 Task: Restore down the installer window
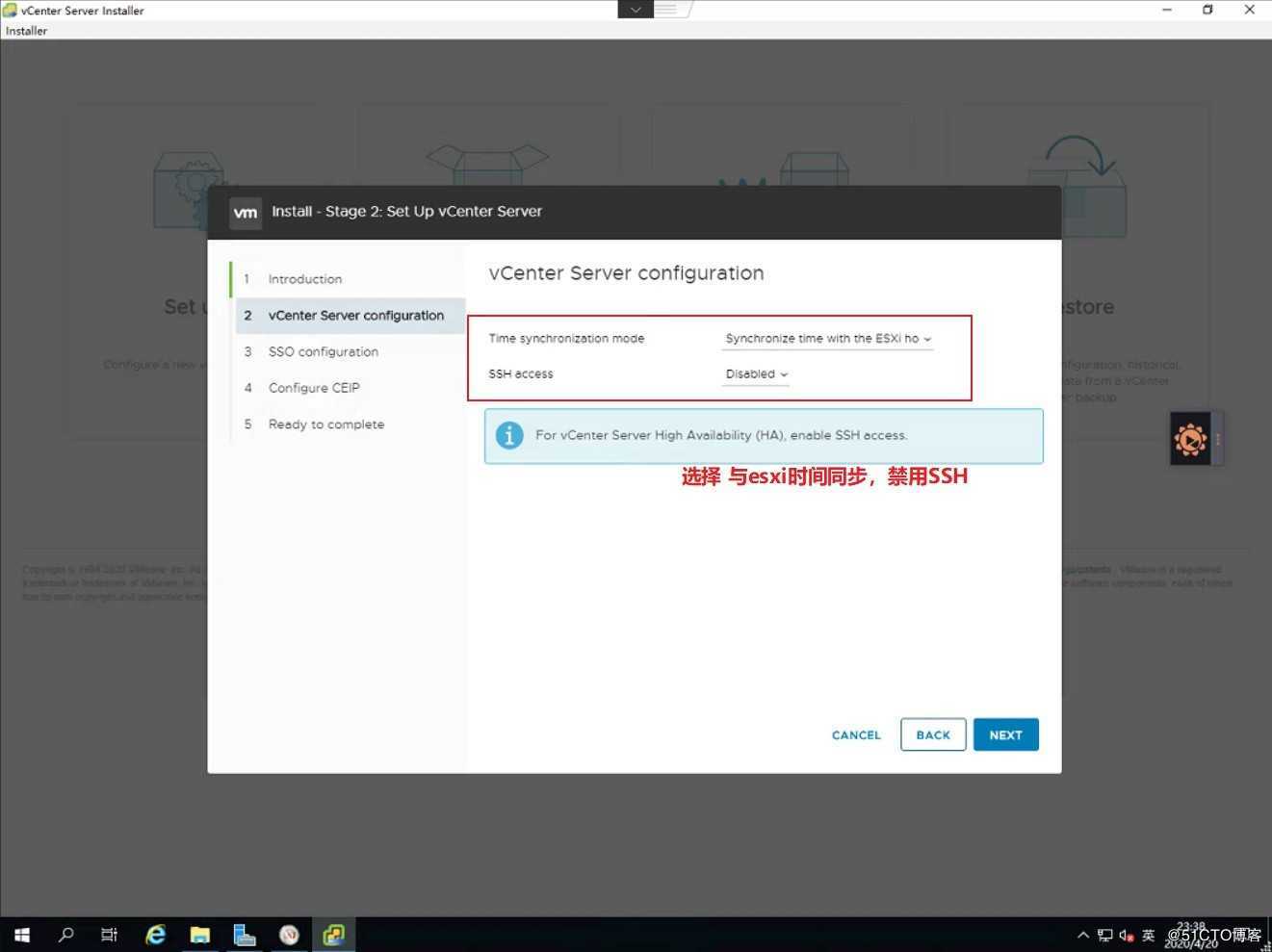[1207, 10]
